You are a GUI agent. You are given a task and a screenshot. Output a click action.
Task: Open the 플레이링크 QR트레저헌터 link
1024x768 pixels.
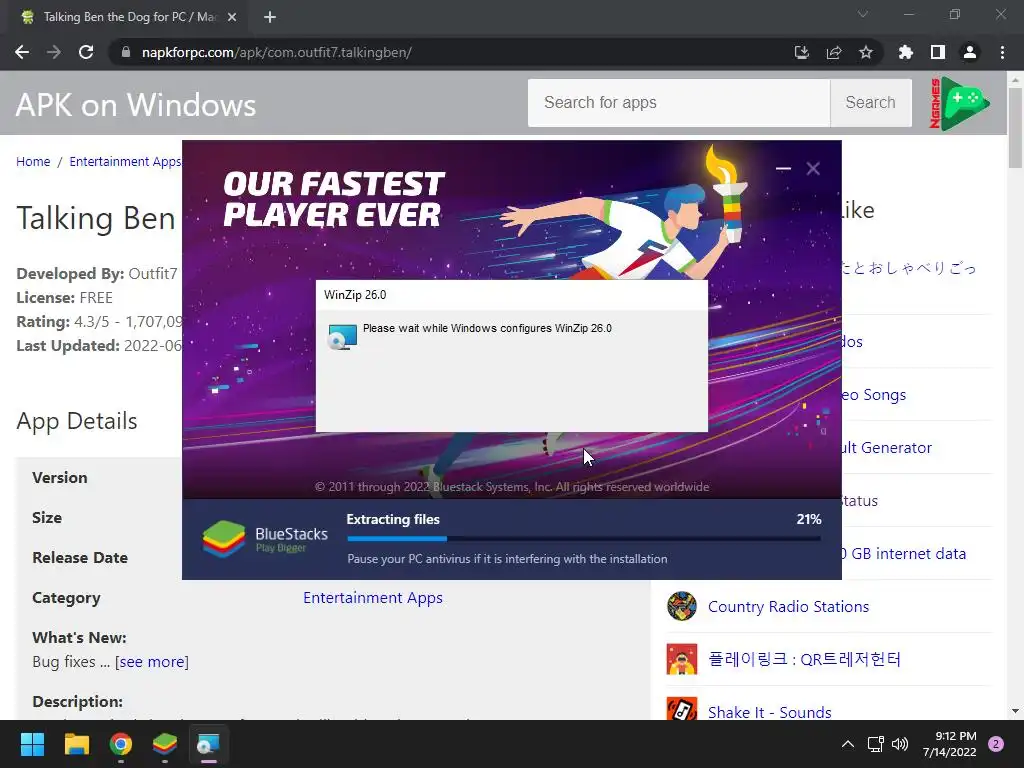pyautogui.click(x=804, y=659)
